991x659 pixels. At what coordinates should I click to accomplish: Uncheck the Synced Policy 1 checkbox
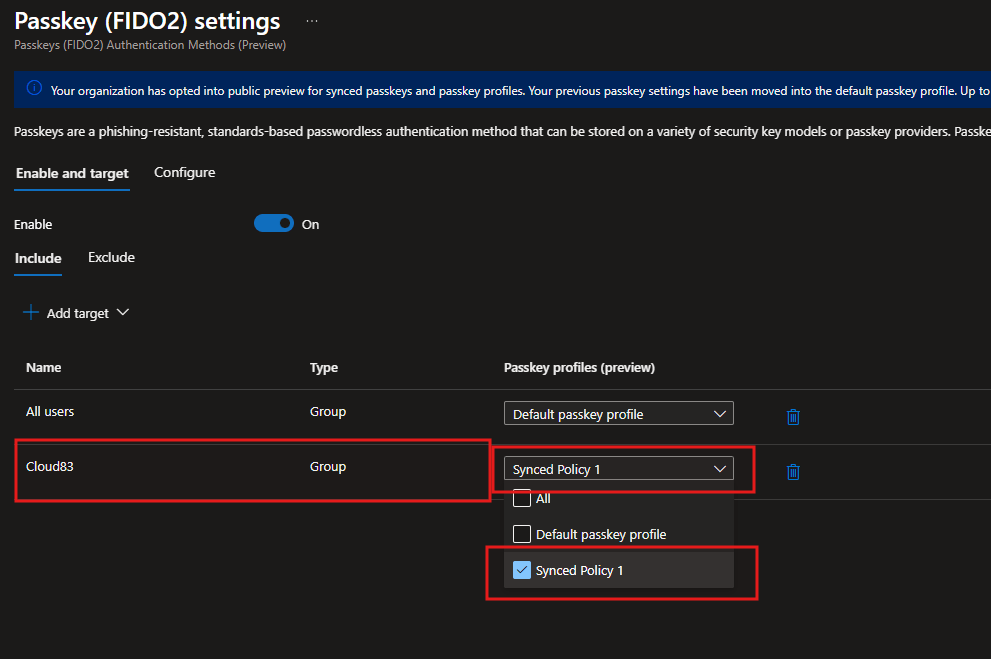[522, 570]
